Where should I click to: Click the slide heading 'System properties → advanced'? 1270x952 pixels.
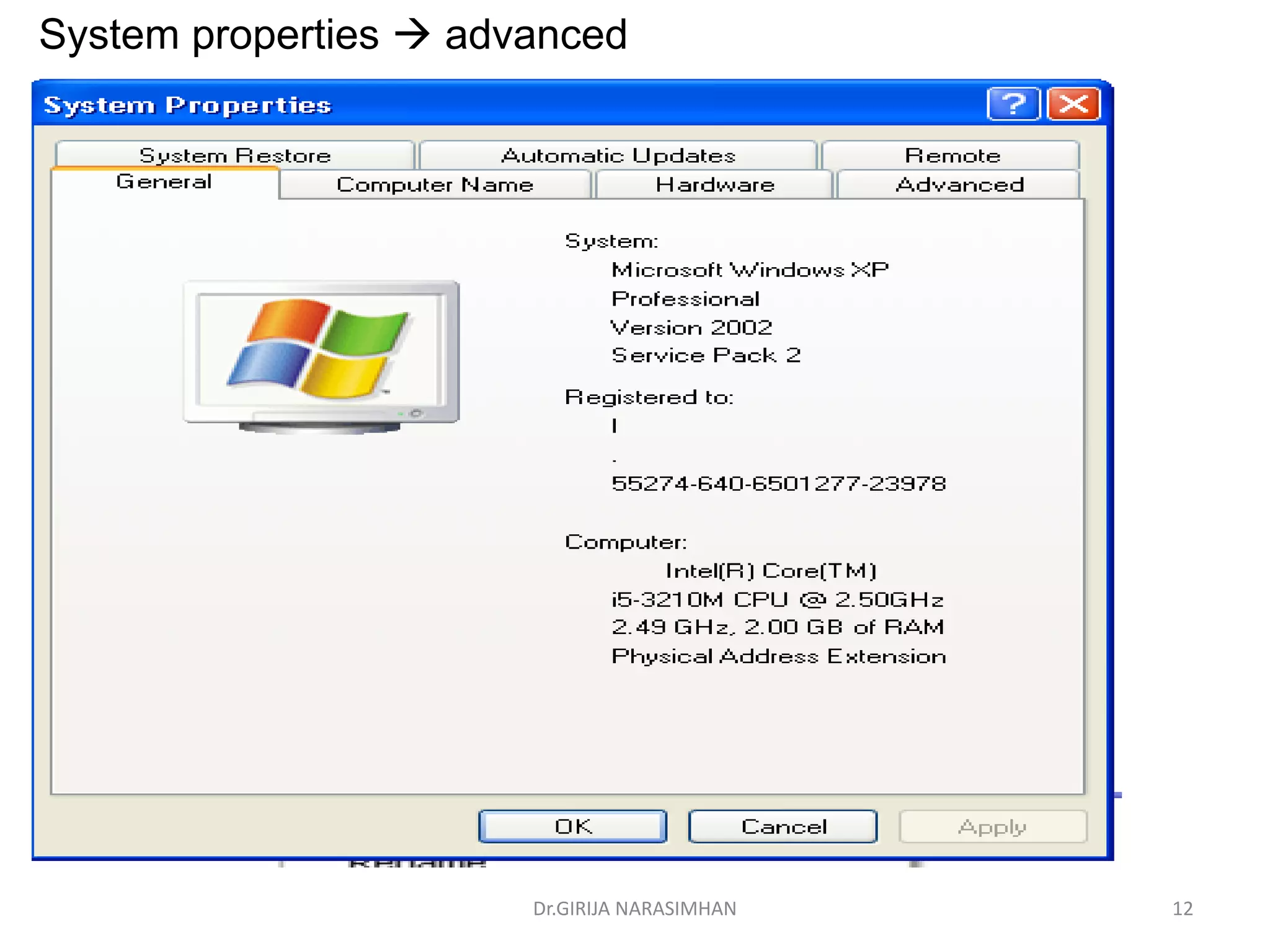[x=334, y=35]
